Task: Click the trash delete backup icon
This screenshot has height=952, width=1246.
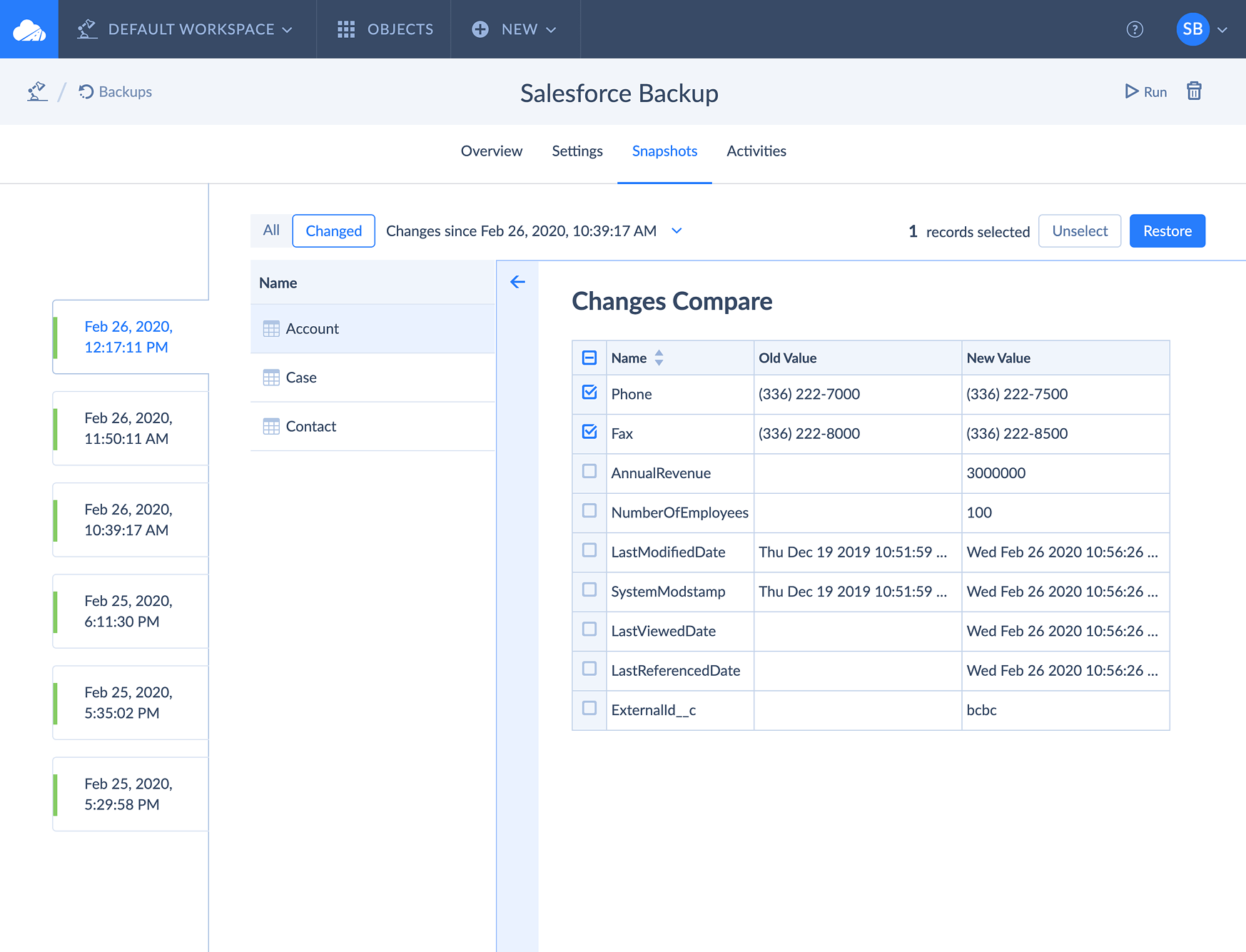Action: click(1194, 91)
